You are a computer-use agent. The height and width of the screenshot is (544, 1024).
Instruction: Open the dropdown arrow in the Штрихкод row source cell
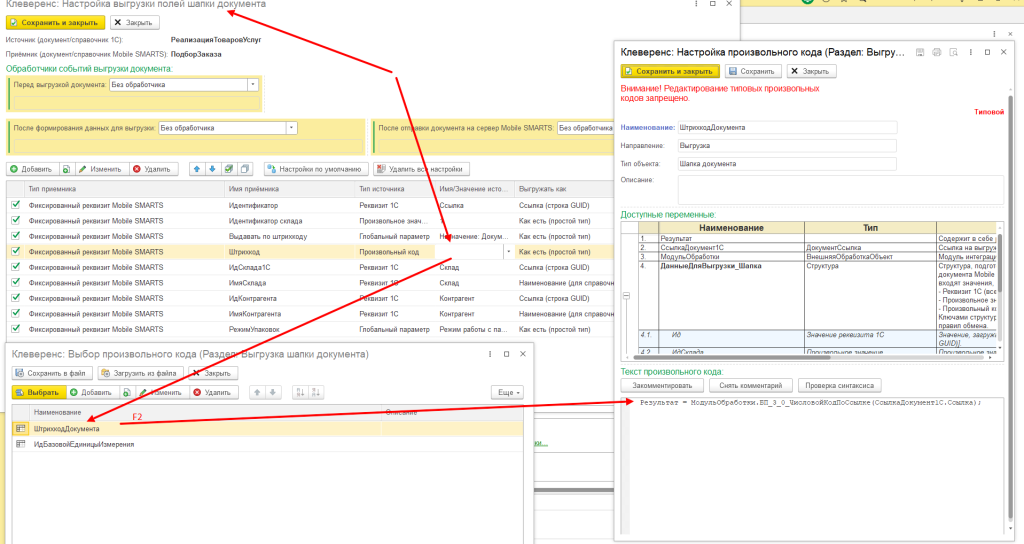508,251
